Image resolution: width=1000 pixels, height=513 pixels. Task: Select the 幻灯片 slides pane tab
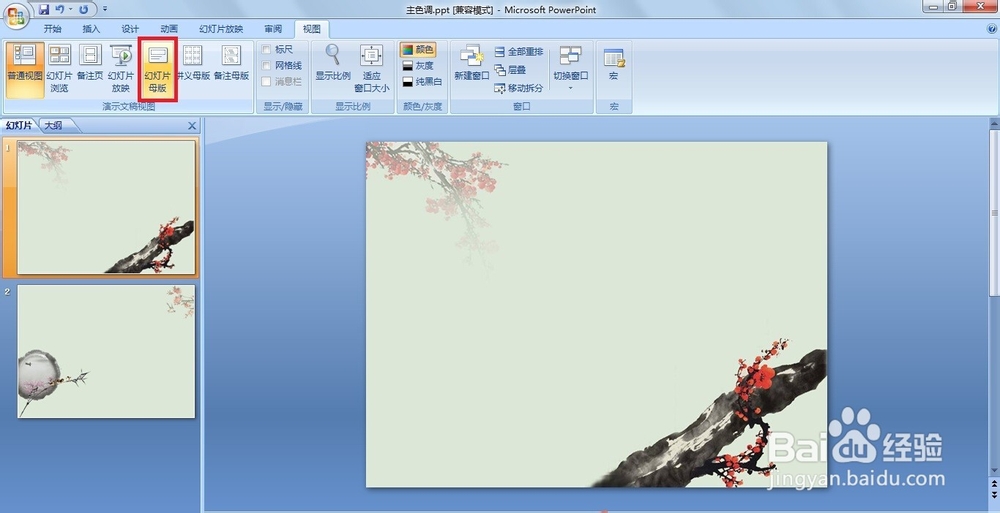[19, 126]
